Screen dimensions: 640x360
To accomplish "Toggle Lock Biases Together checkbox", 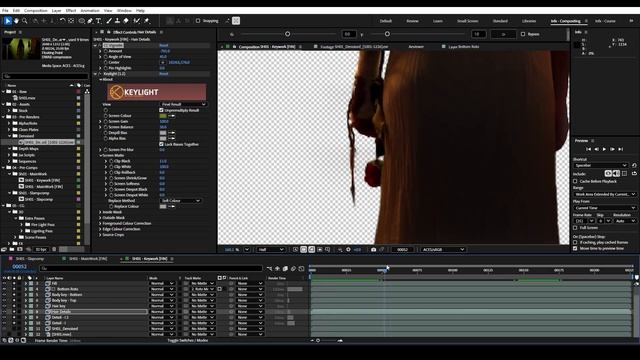I will pyautogui.click(x=161, y=144).
